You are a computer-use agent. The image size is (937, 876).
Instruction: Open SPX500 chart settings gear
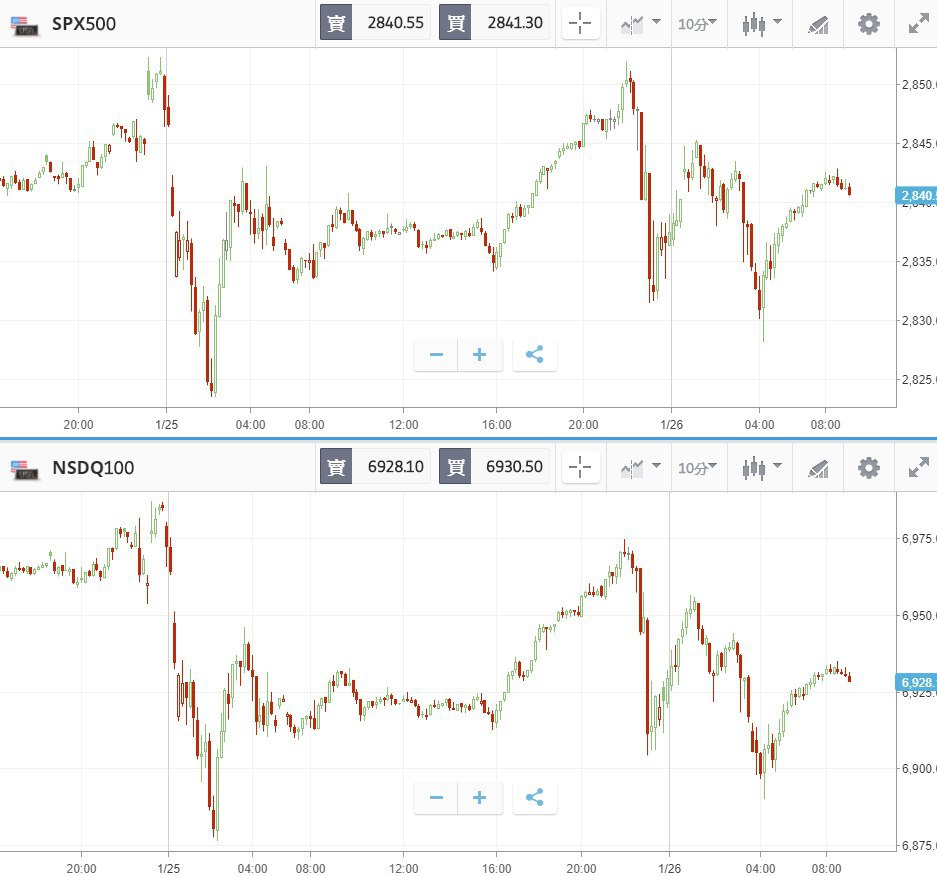point(869,23)
